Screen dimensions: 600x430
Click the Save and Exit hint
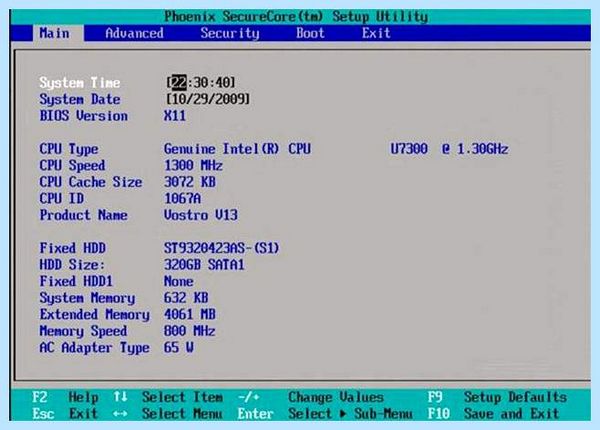click(x=512, y=414)
